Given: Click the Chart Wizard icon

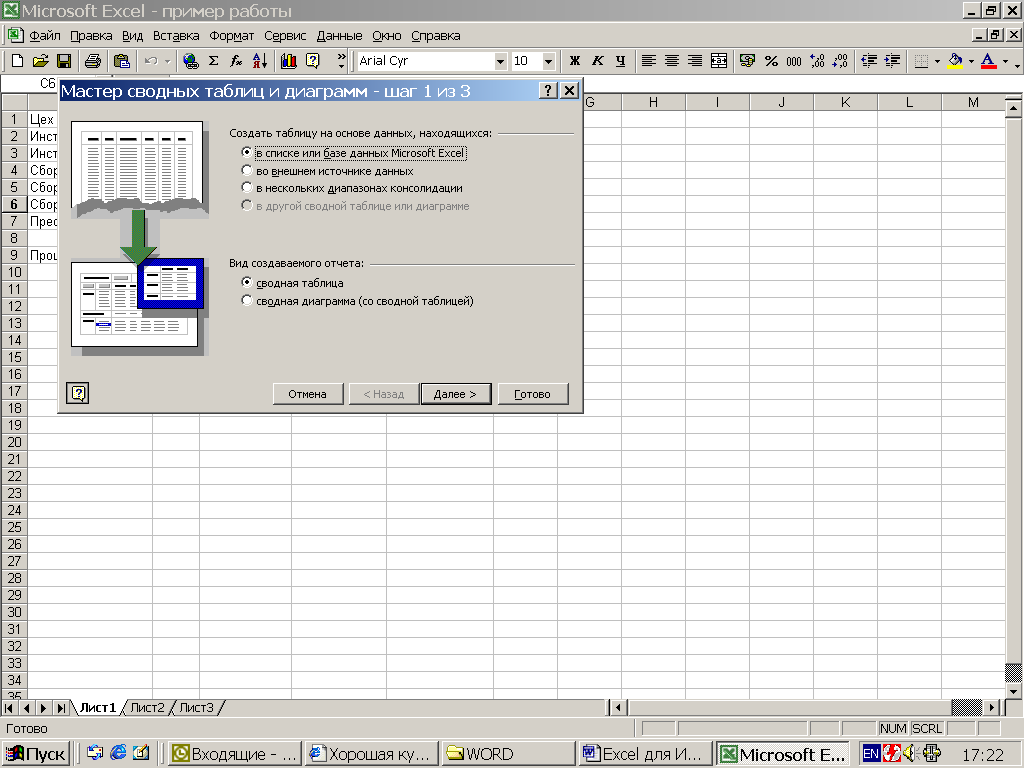Looking at the screenshot, I should (289, 61).
